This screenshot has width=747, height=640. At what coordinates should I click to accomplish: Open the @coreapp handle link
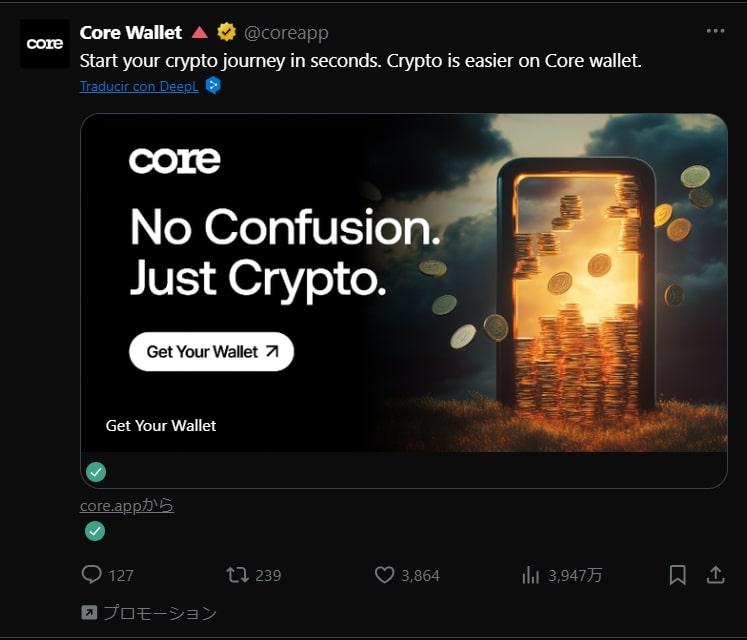(286, 33)
